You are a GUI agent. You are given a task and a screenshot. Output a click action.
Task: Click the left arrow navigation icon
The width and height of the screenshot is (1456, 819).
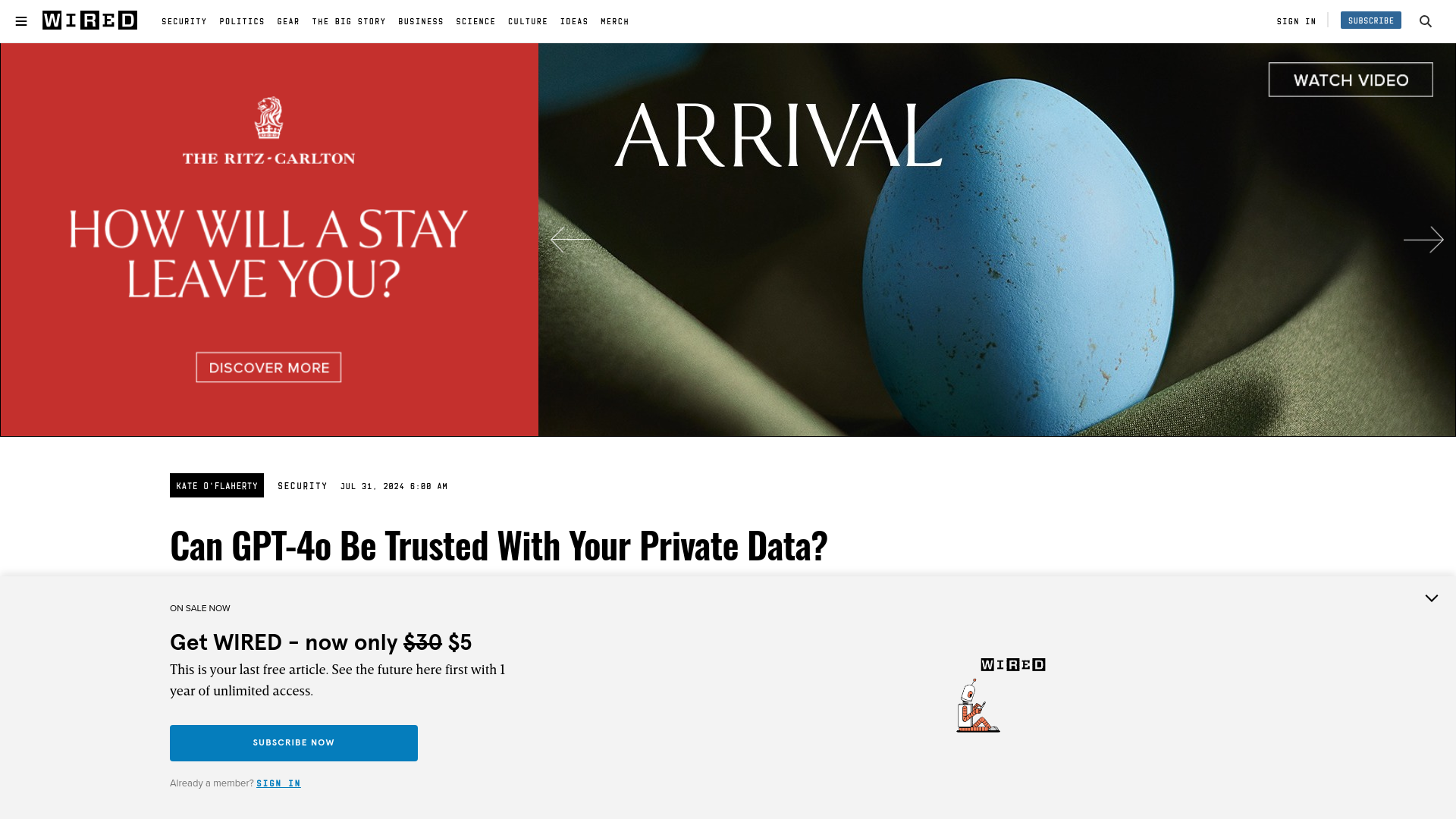[x=570, y=238]
